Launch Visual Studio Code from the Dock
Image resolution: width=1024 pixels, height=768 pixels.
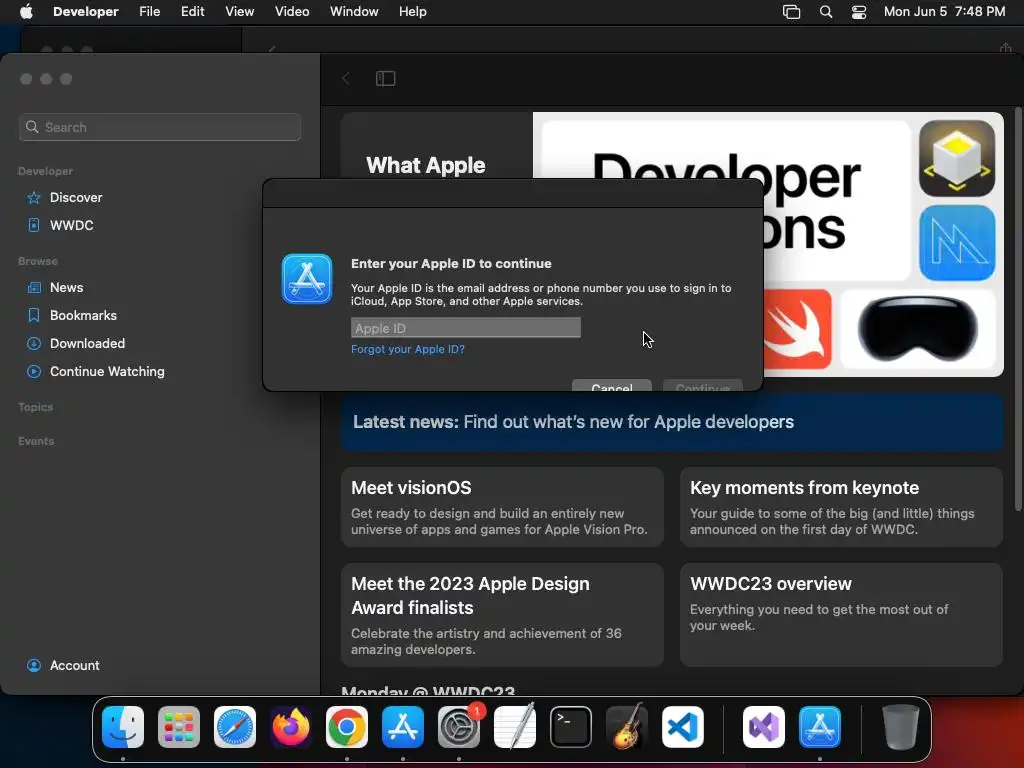point(683,727)
